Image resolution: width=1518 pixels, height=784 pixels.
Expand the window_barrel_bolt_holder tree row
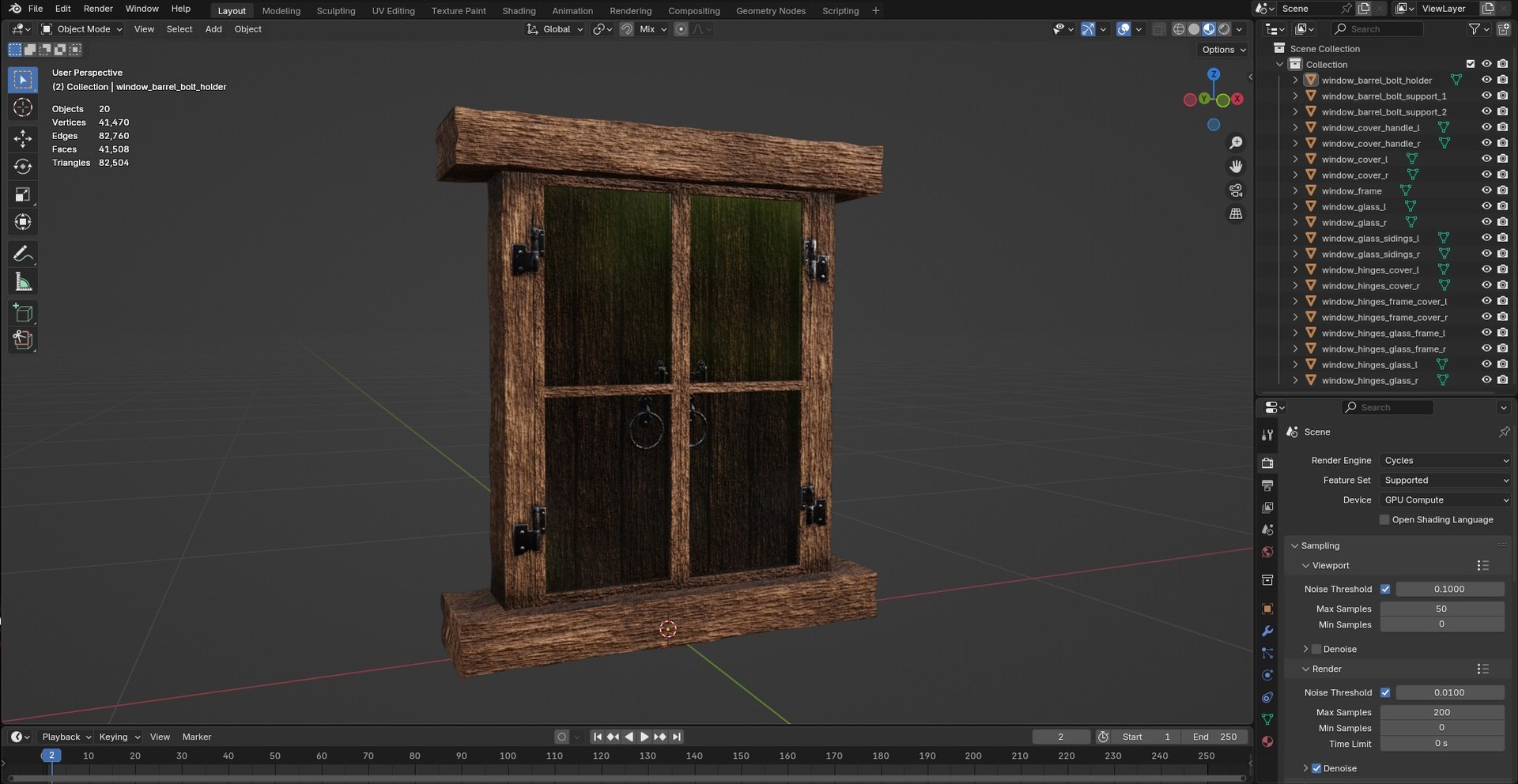coord(1295,80)
